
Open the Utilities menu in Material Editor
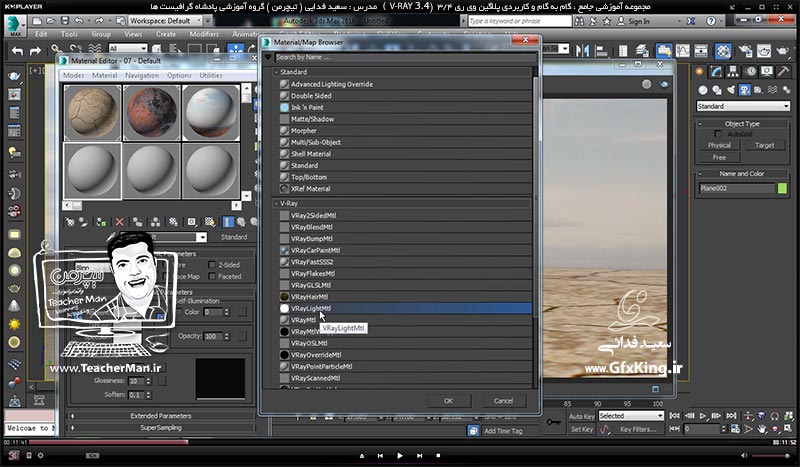[211, 75]
